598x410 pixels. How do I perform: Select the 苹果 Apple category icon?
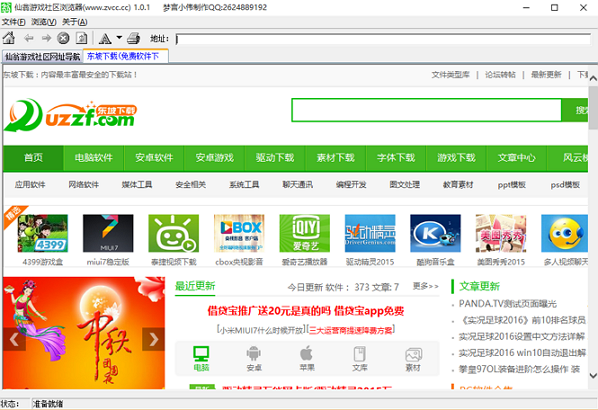[307, 359]
